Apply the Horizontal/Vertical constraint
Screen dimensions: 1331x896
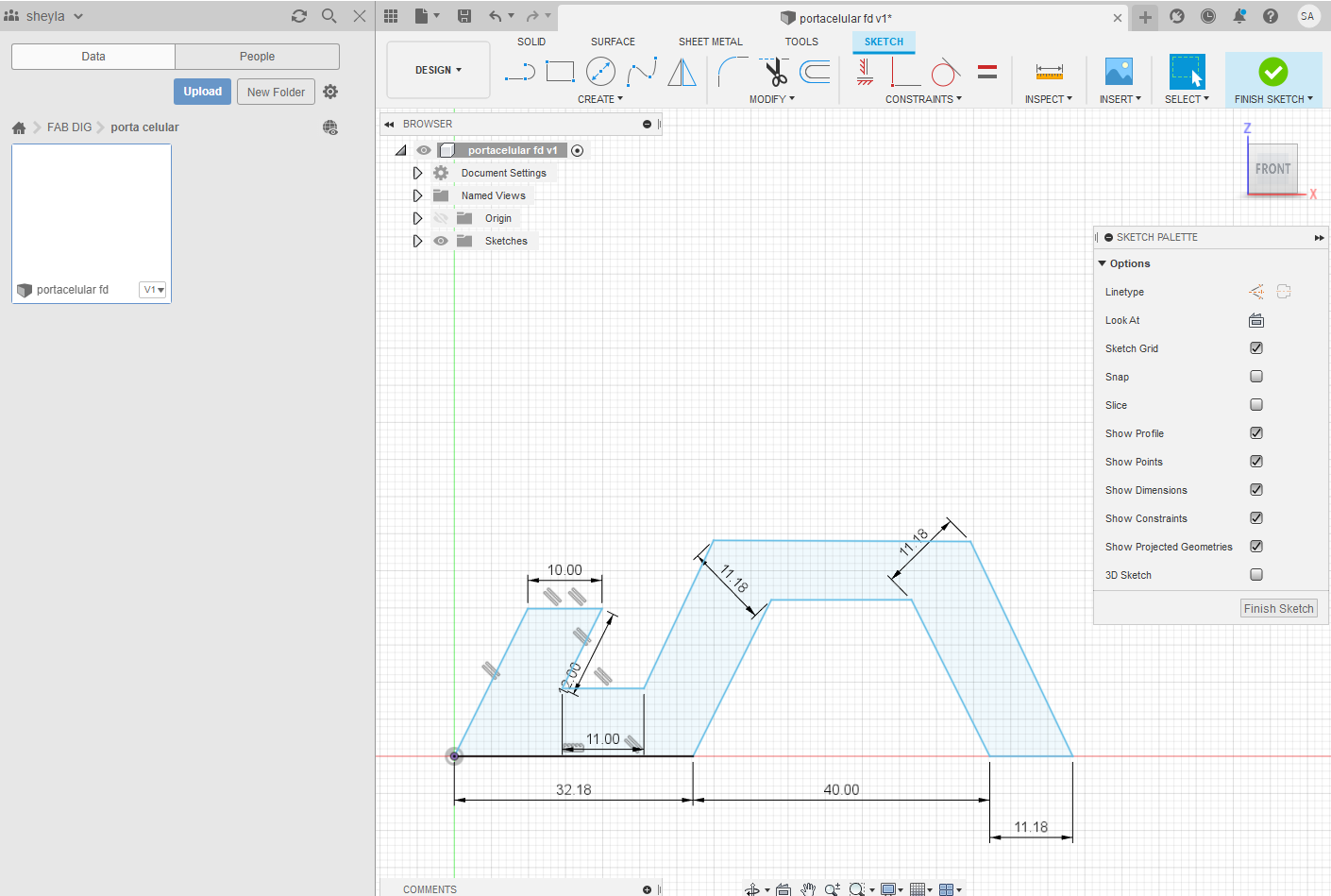coord(865,72)
